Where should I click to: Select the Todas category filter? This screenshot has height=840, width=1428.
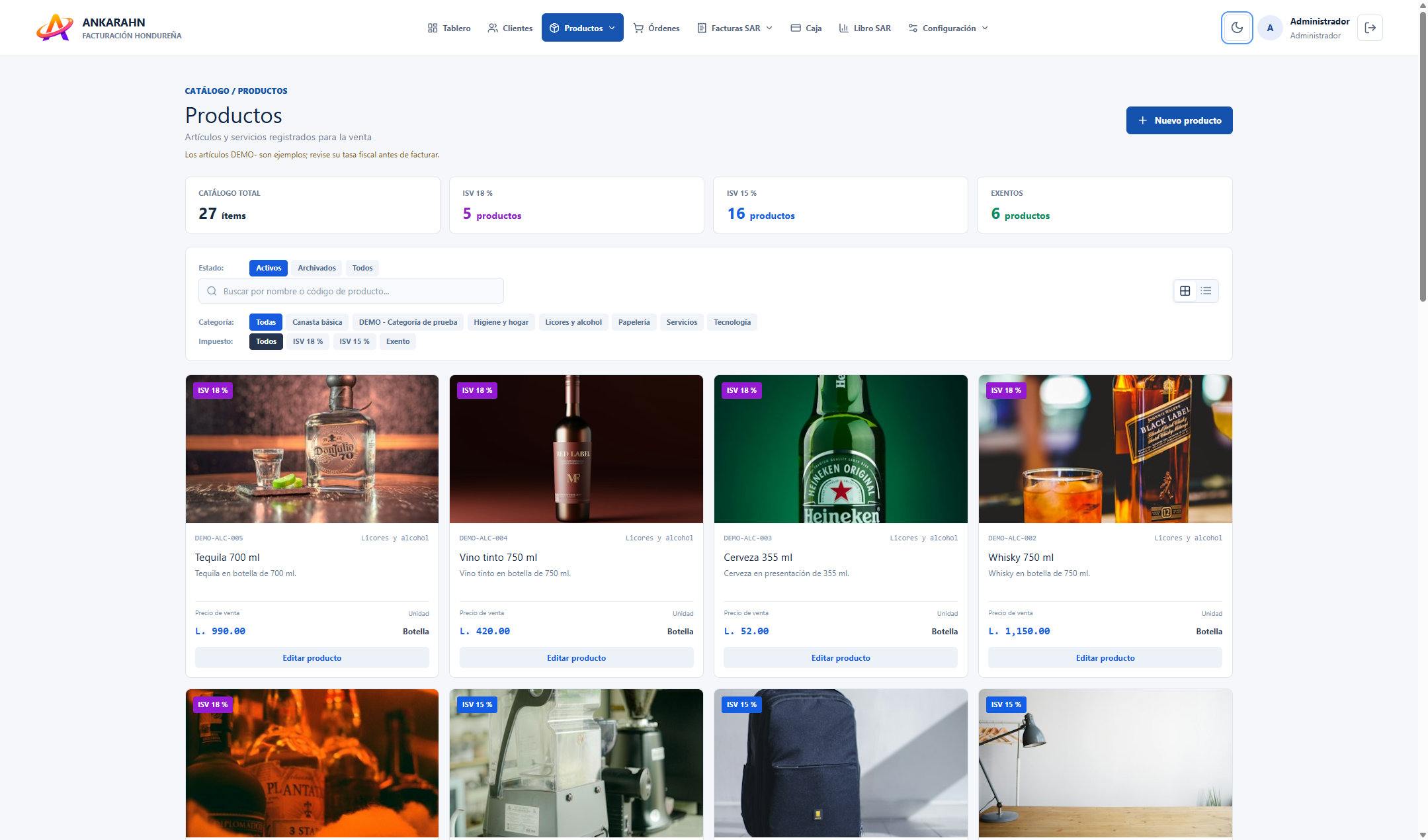point(266,322)
